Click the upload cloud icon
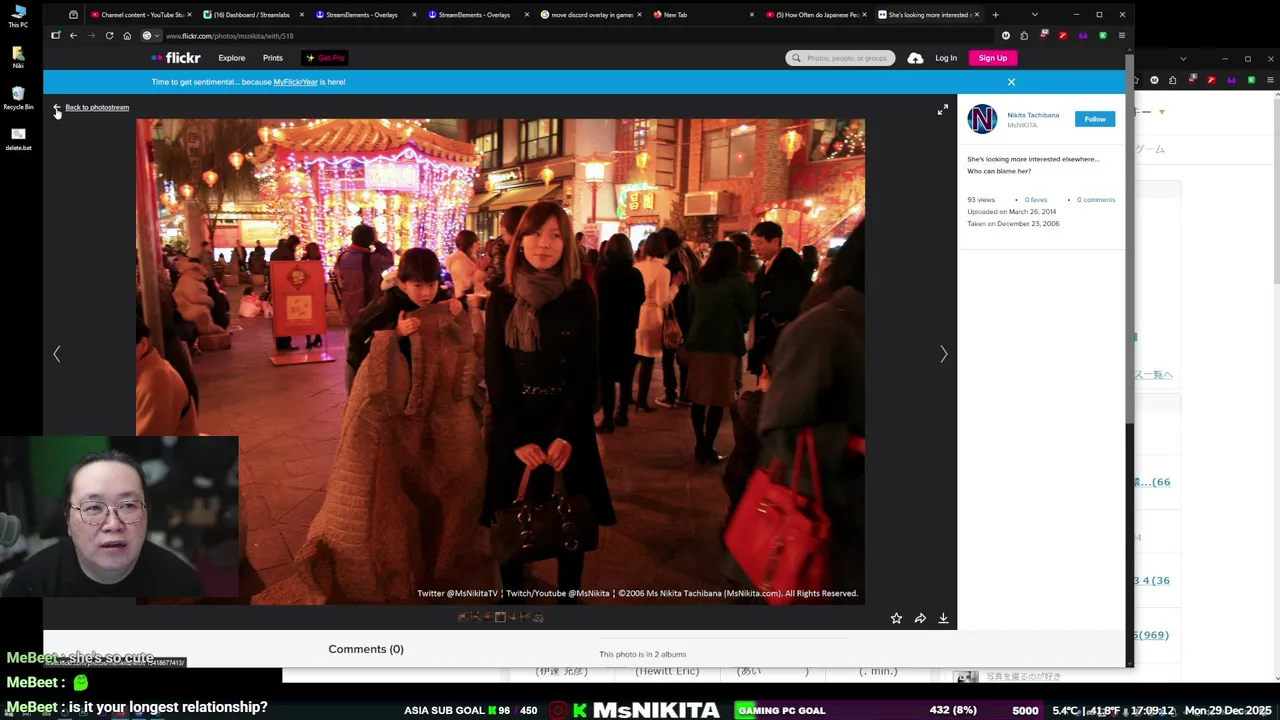 click(x=915, y=58)
